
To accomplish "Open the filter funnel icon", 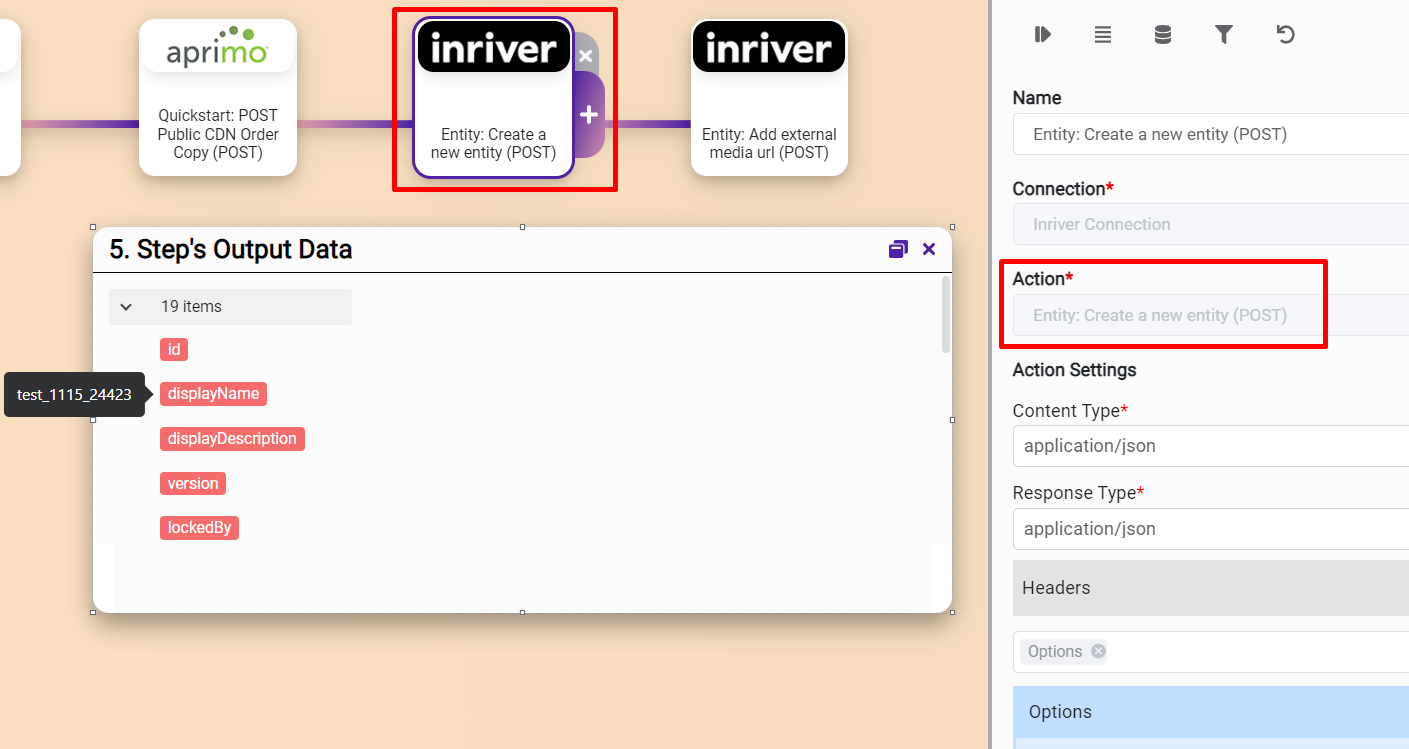I will [1223, 35].
